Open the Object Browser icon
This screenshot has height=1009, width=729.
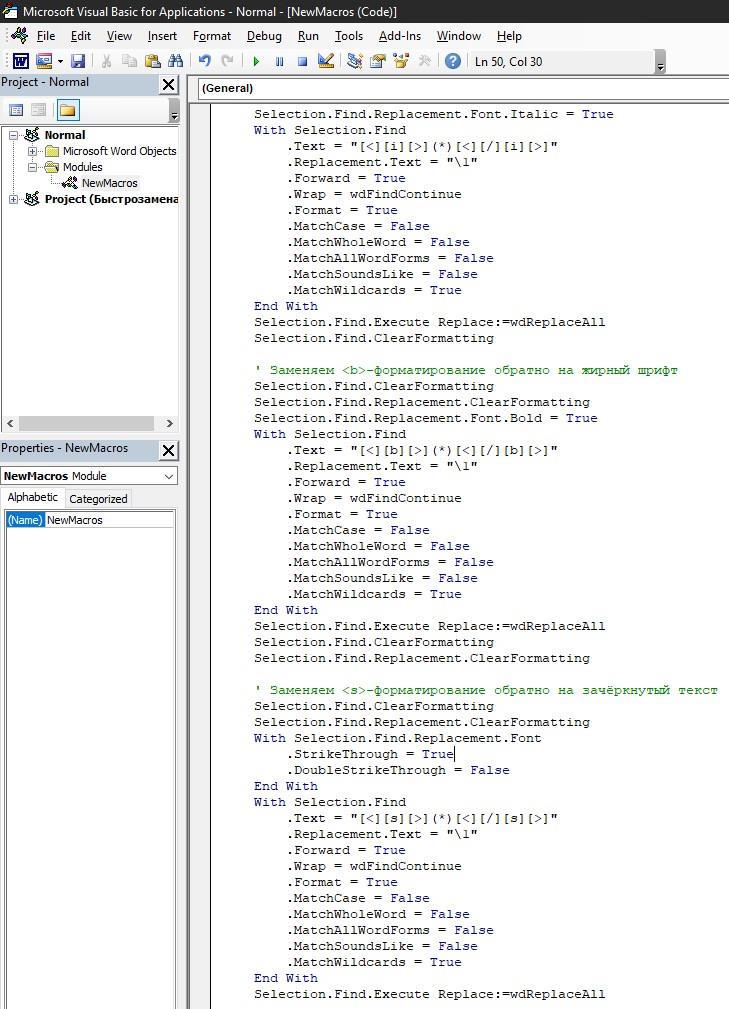click(x=401, y=61)
